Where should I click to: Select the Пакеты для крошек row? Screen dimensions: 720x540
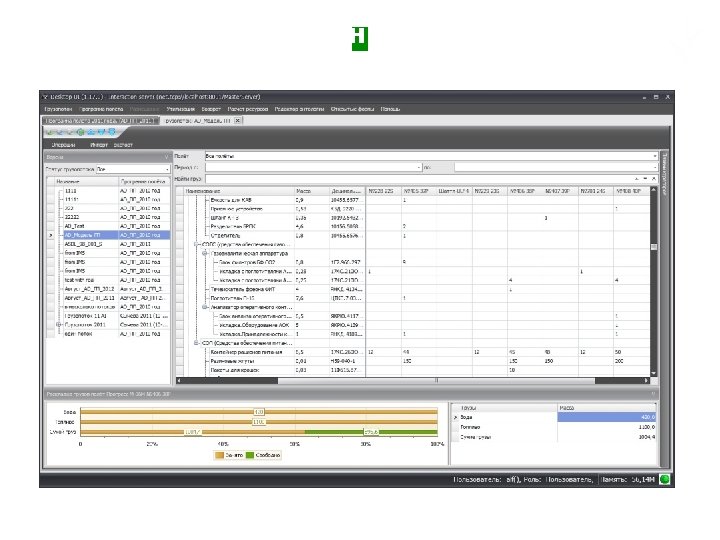[413, 370]
